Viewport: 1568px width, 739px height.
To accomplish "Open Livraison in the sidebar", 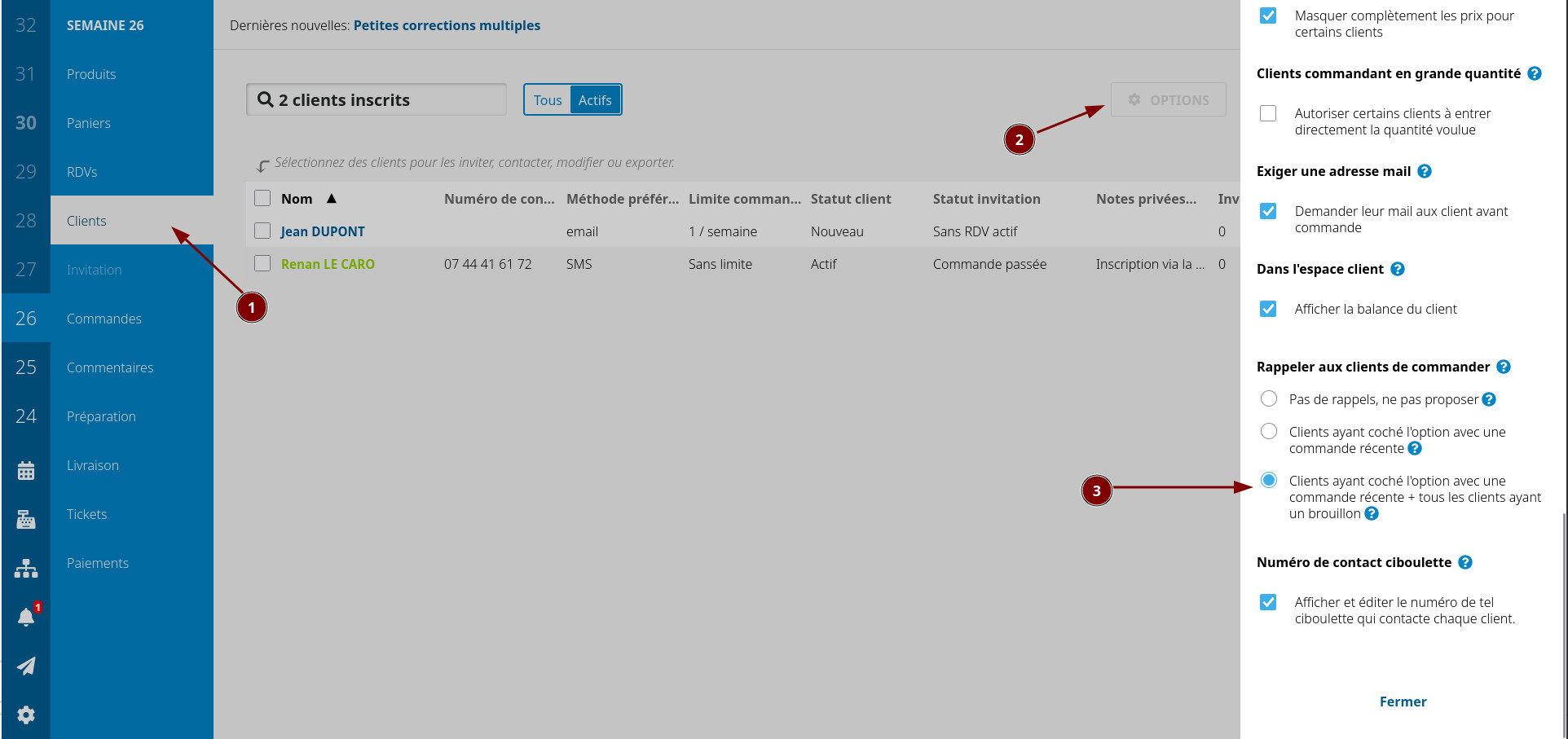I will click(132, 465).
